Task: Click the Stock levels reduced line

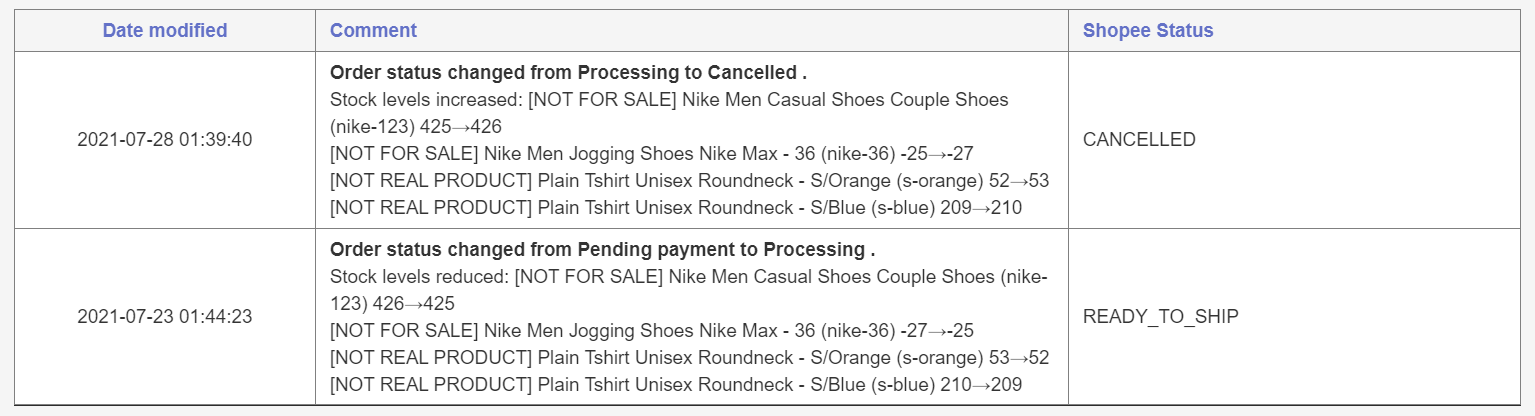Action: (689, 276)
